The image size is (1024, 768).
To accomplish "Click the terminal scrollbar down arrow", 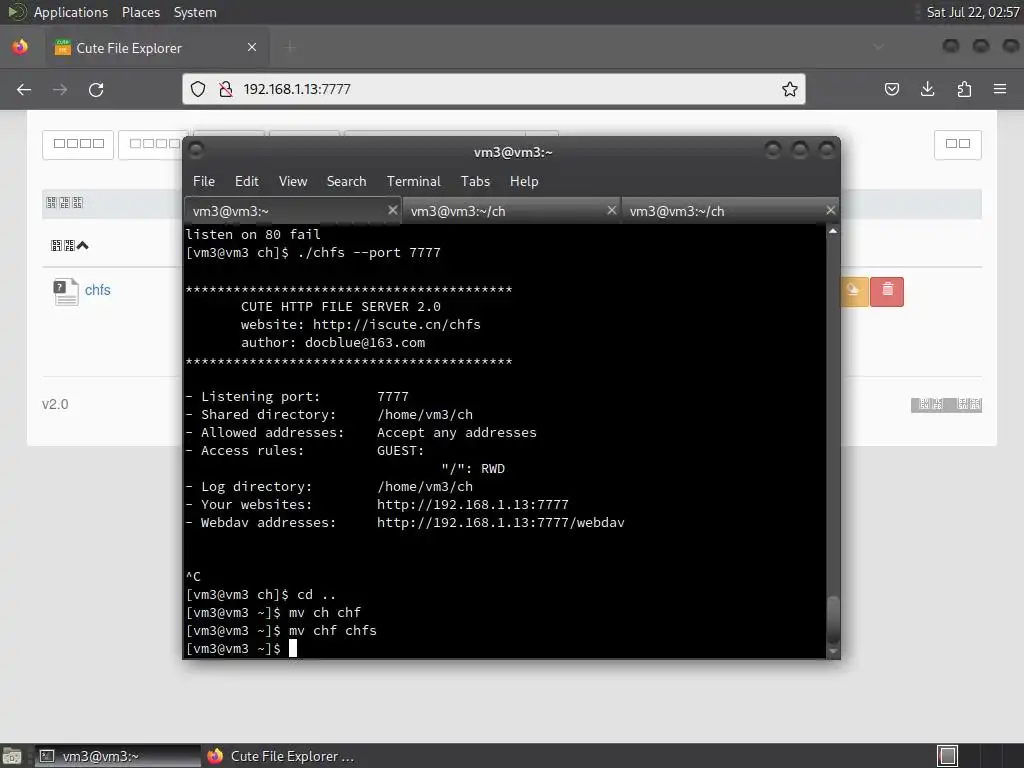I will (x=833, y=651).
